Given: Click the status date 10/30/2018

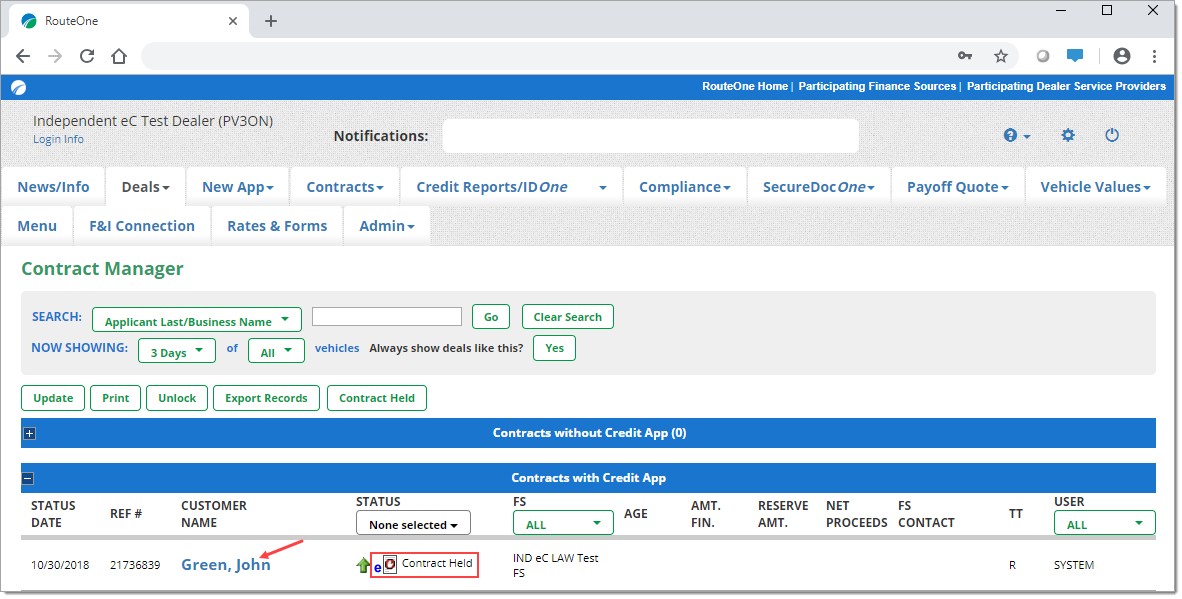Looking at the screenshot, I should click(x=60, y=565).
